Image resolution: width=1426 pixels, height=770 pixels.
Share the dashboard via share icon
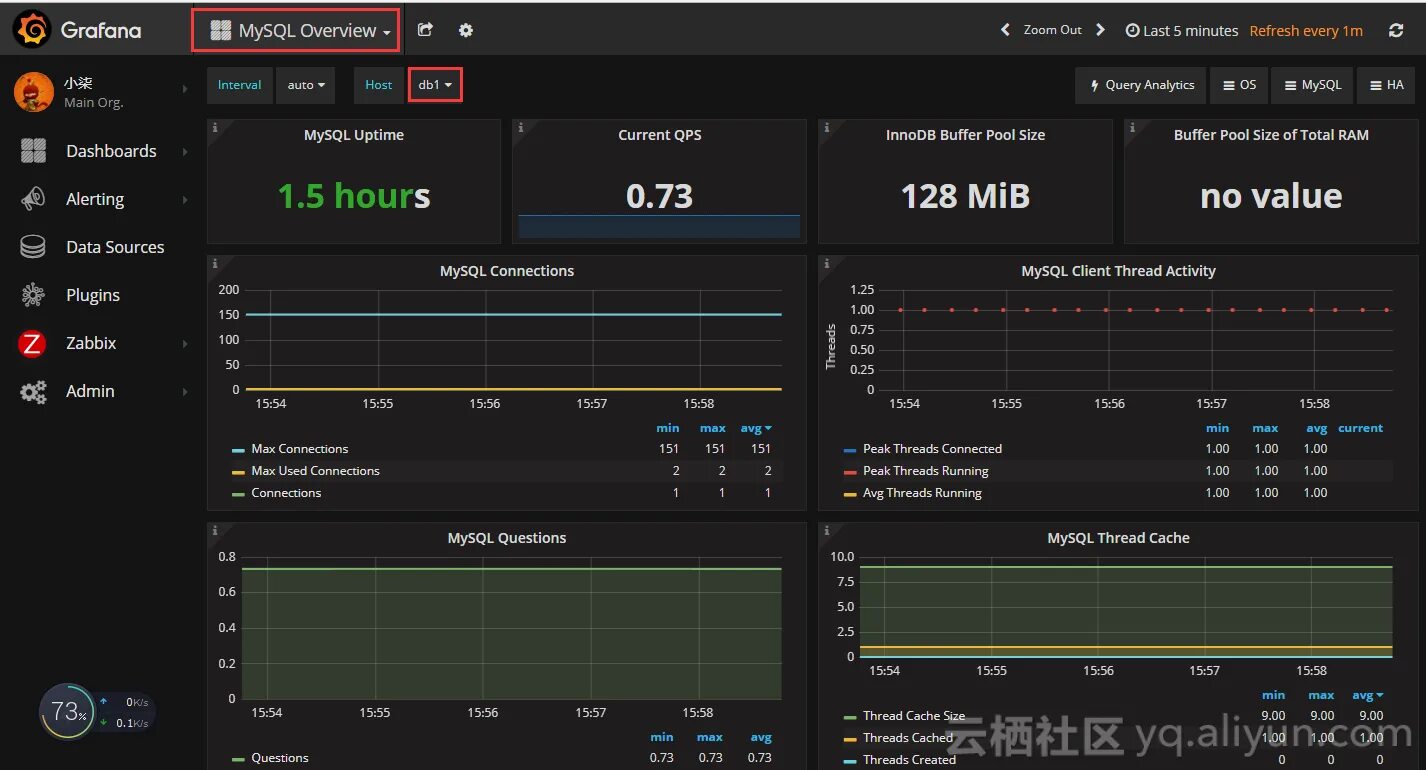click(425, 30)
